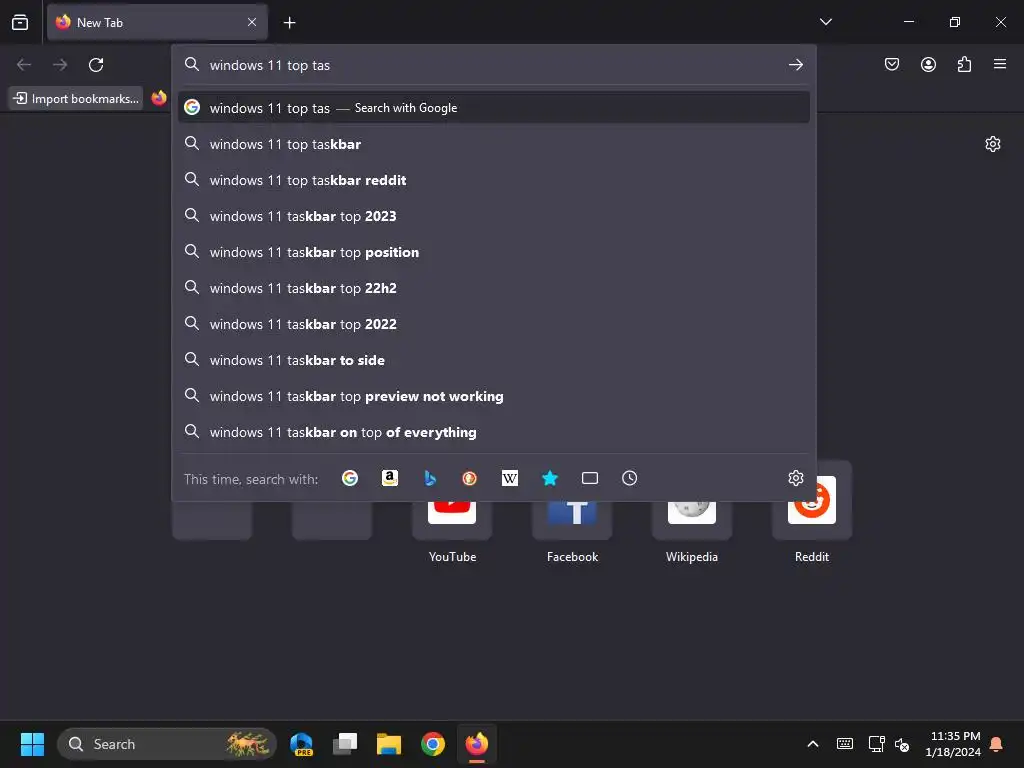Choose 'taskbar on top of everything' suggestion
This screenshot has height=768, width=1024.
[x=494, y=432]
